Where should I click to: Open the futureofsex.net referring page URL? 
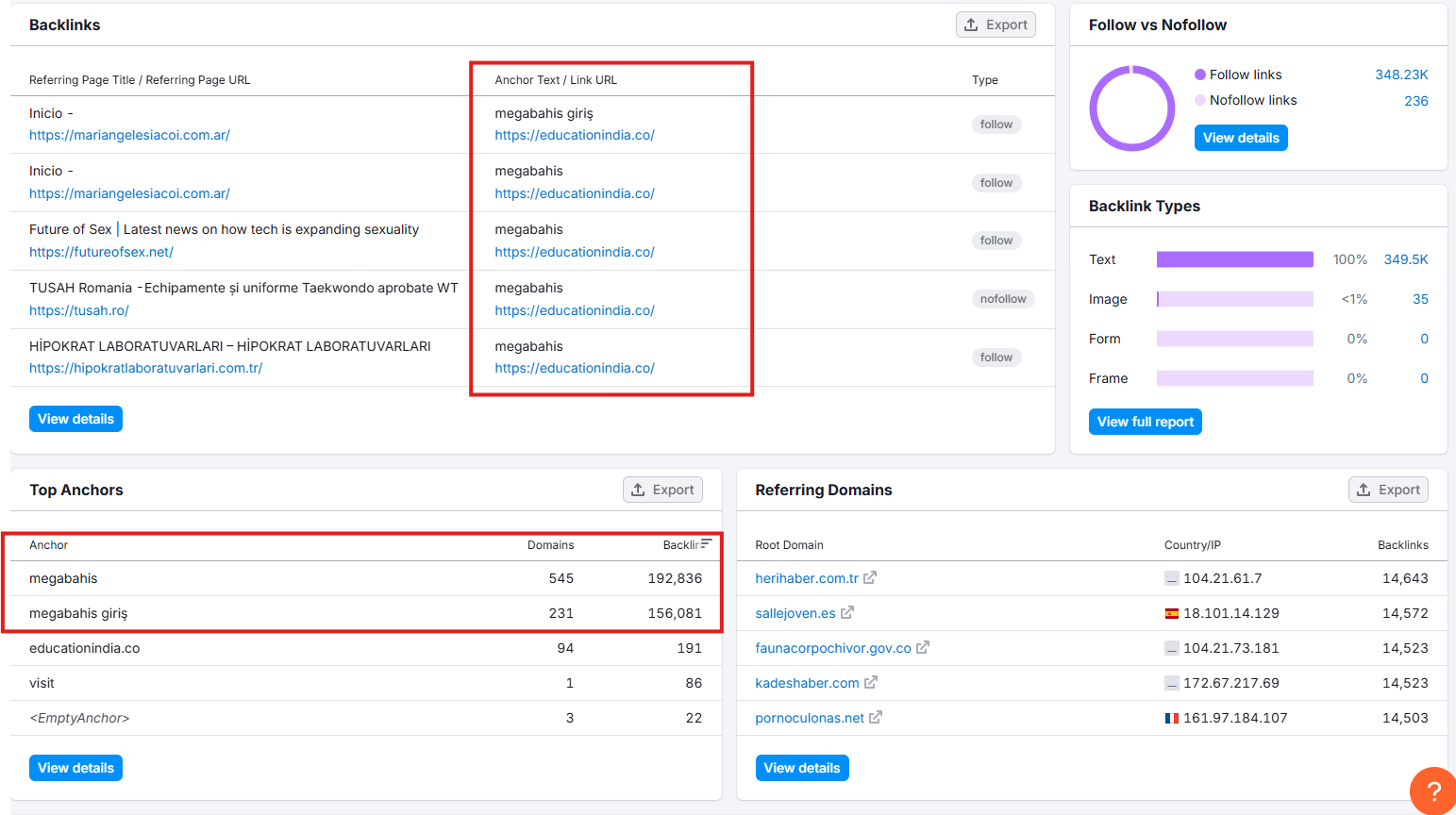pos(101,252)
